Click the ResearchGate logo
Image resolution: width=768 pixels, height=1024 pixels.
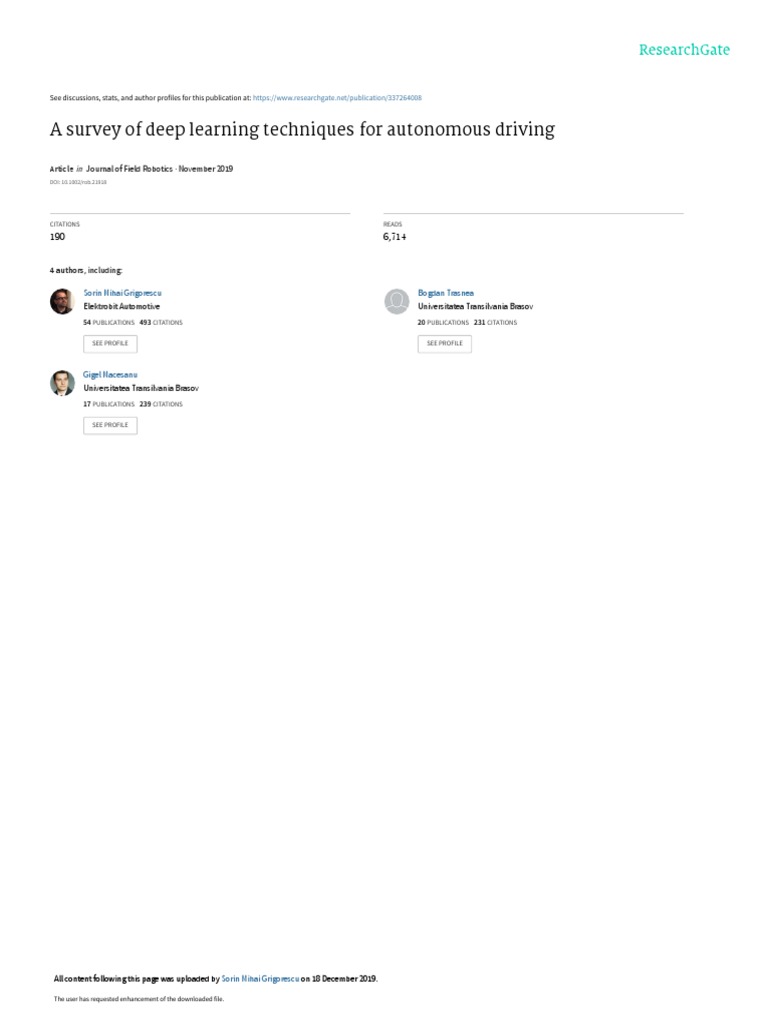pyautogui.click(x=685, y=49)
